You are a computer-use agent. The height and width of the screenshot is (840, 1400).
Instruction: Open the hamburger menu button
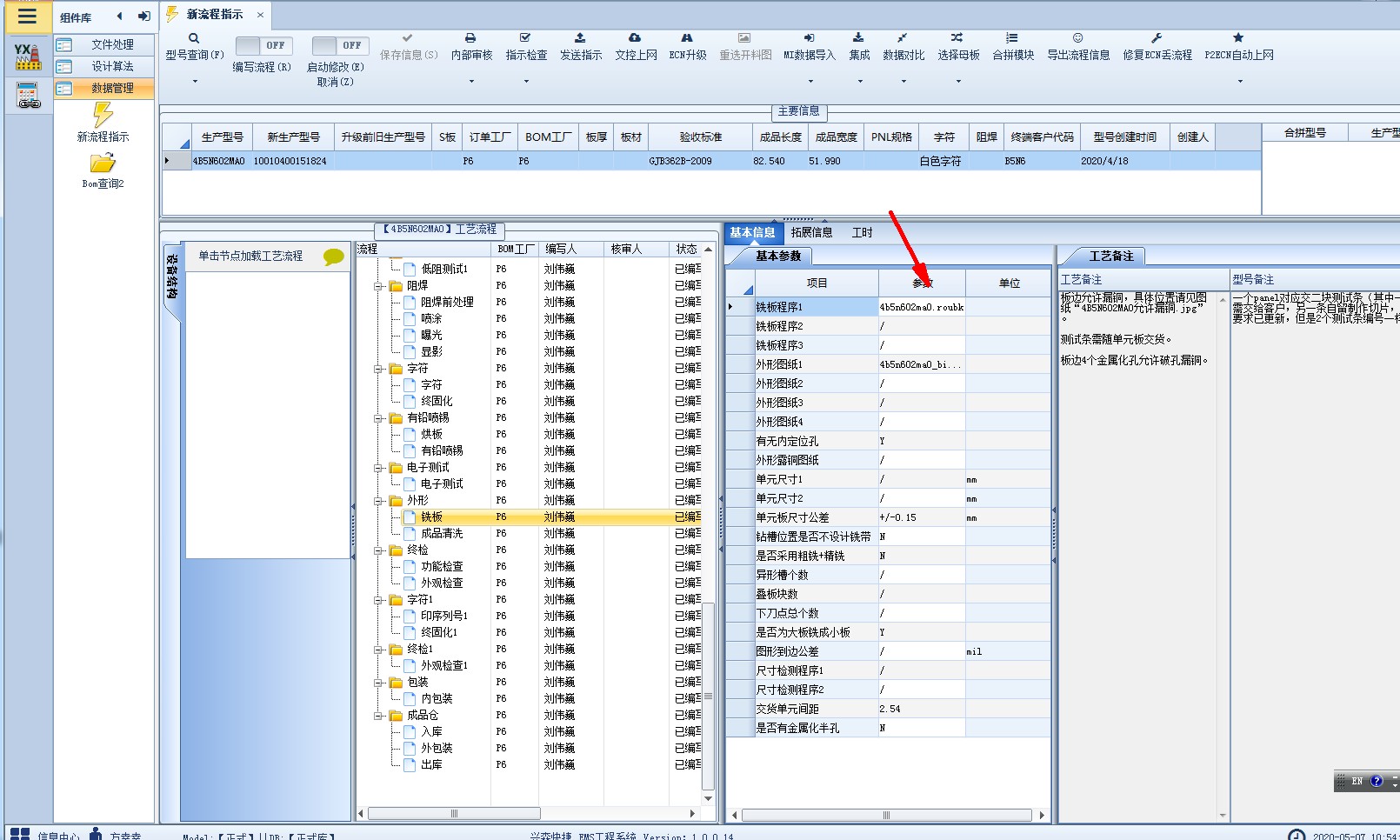pos(27,17)
